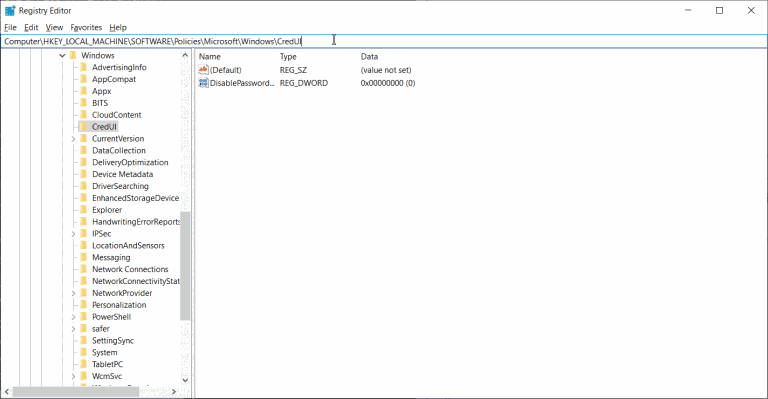Select the SettingSync key
Screen dimensions: 768x399
113,340
